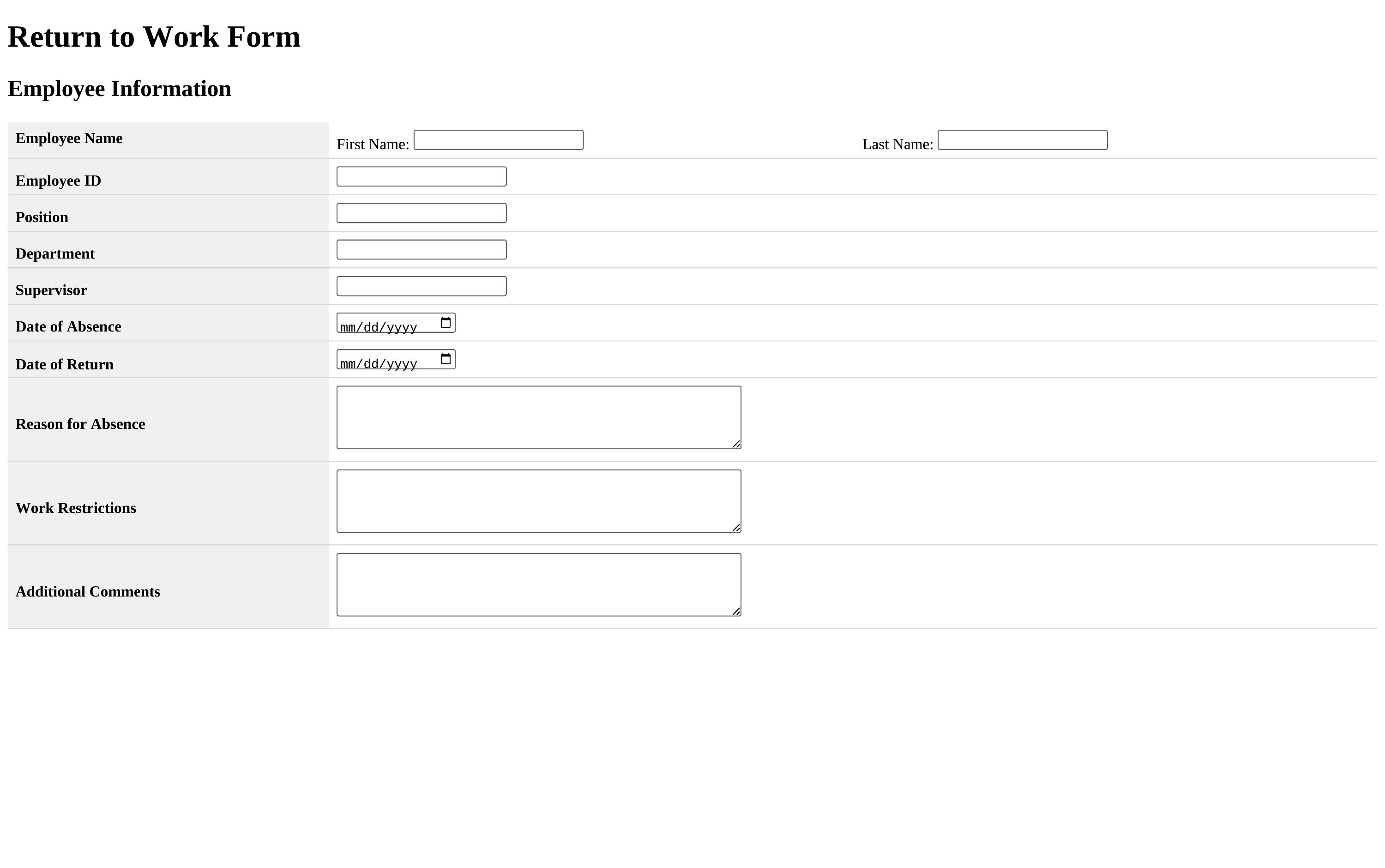Click into the Additional Comments textarea
This screenshot has width=1385, height=868.
tap(538, 585)
